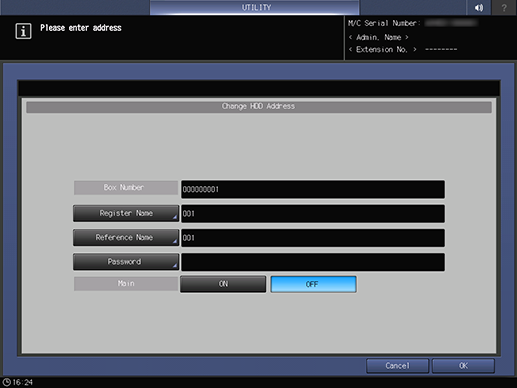The width and height of the screenshot is (517, 388).
Task: Click the M/C Serial Number text
Action: click(x=384, y=23)
